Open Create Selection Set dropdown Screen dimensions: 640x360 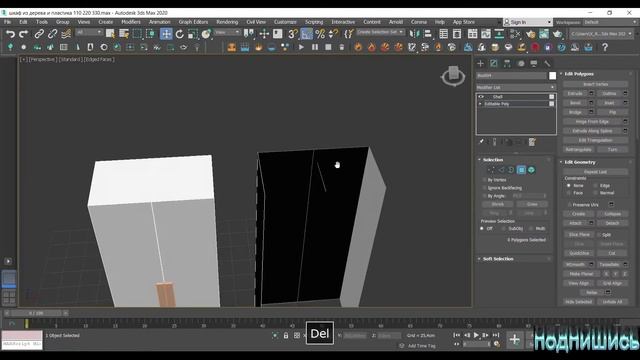tap(380, 32)
